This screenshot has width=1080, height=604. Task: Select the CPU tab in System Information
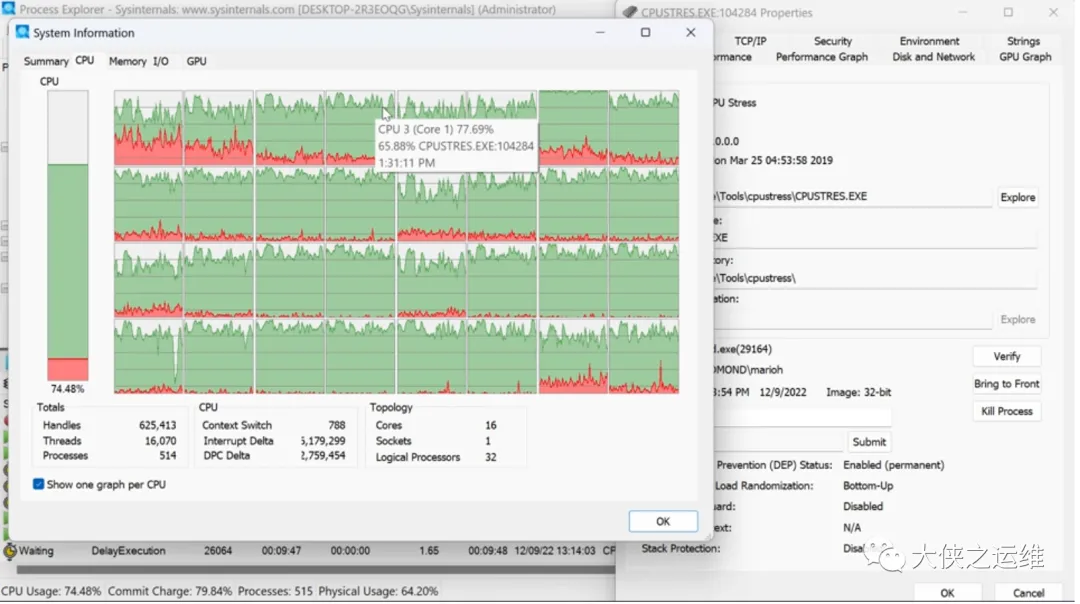85,61
